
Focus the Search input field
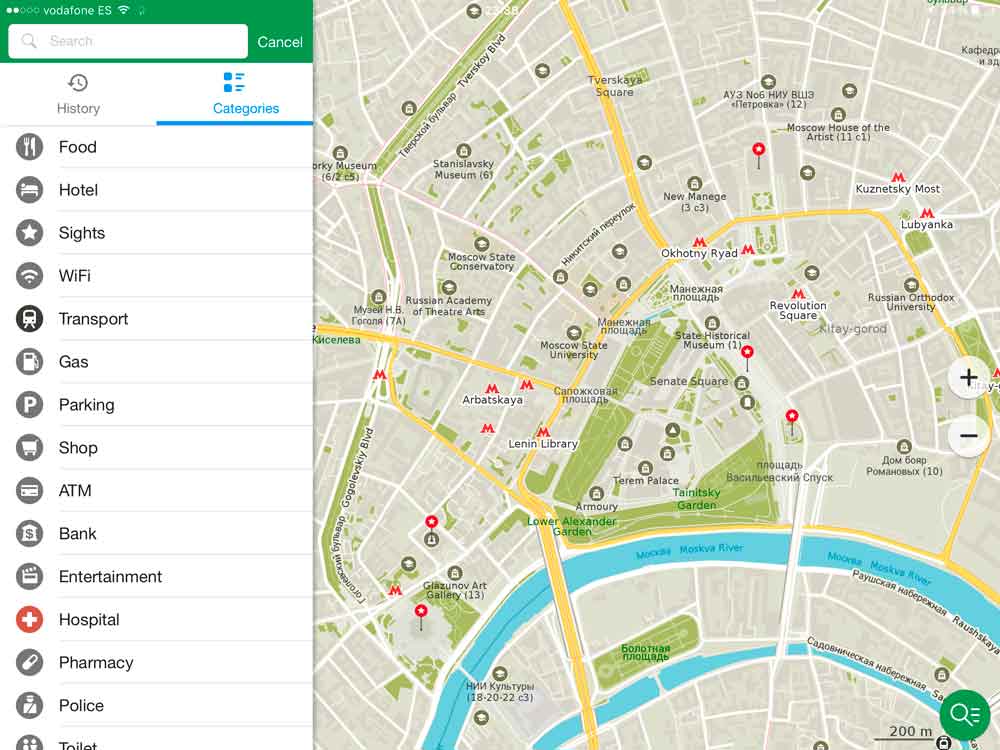[x=128, y=41]
